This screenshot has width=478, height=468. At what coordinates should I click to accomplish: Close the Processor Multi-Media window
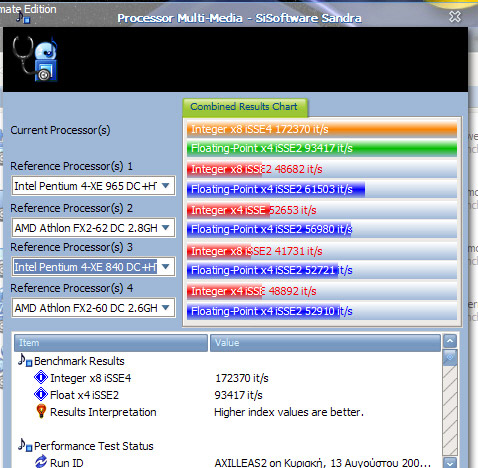[x=455, y=16]
